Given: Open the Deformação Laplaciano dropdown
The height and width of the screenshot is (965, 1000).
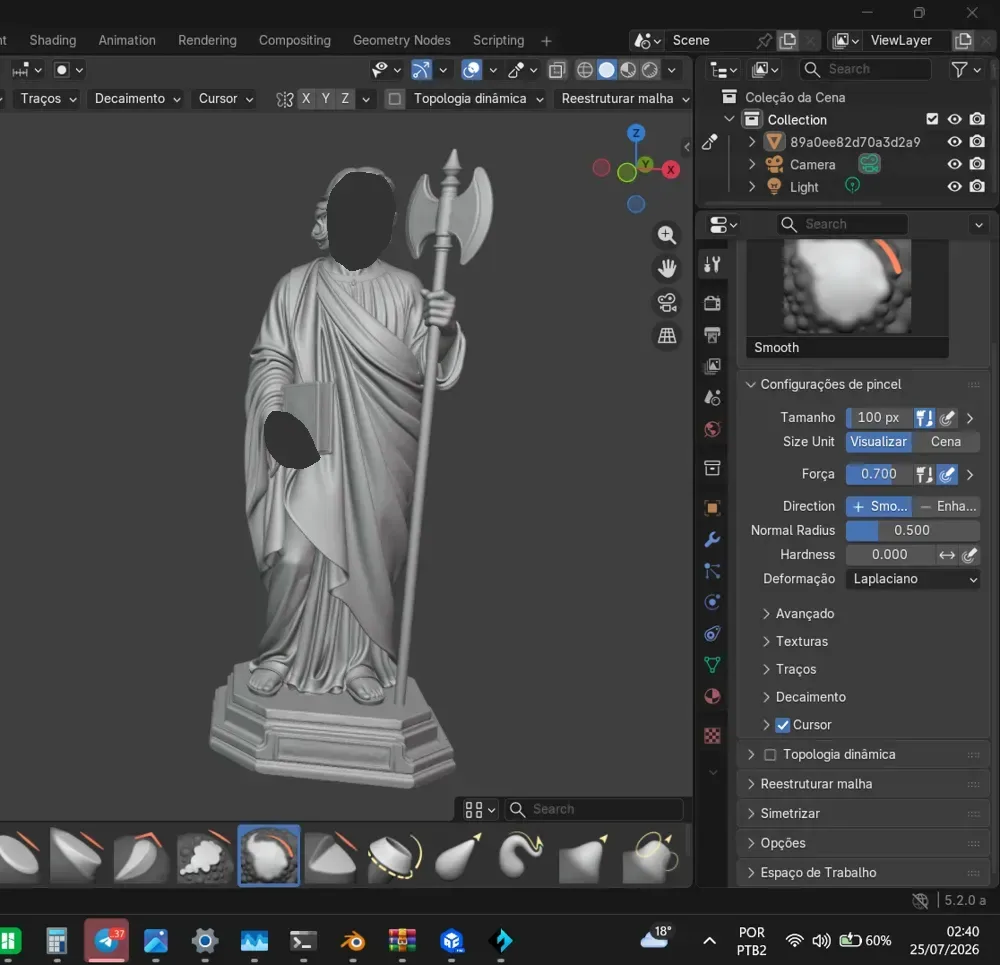Looking at the screenshot, I should 913,579.
